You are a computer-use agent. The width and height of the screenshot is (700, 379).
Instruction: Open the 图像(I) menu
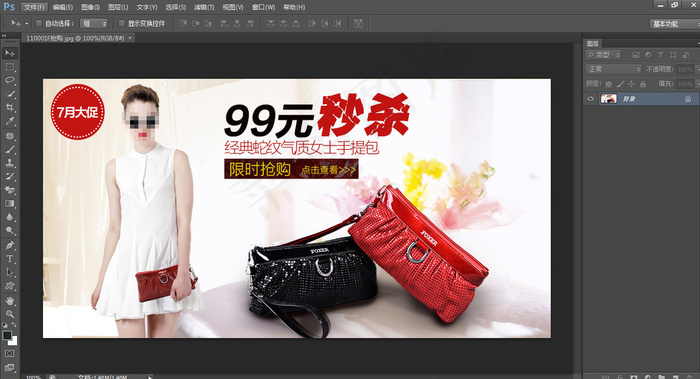(x=90, y=7)
